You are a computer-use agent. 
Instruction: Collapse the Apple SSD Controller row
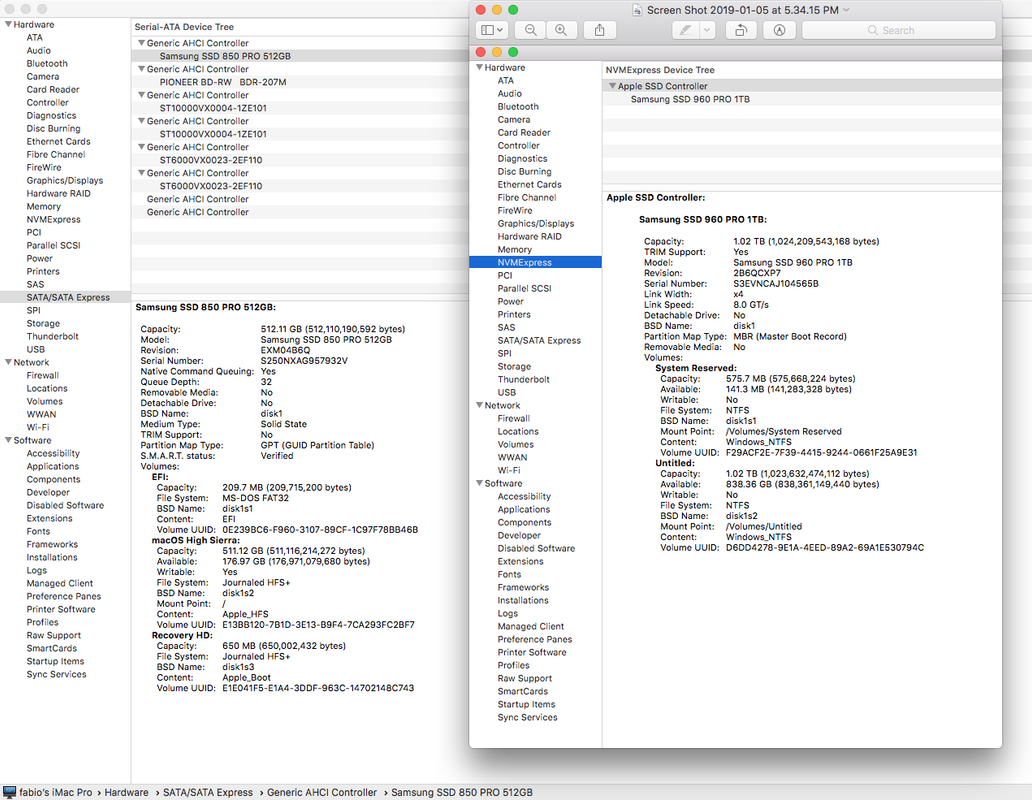click(613, 86)
